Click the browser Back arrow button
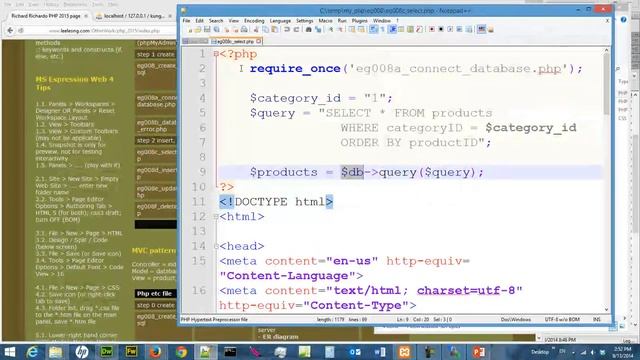The image size is (640, 360). point(10,30)
